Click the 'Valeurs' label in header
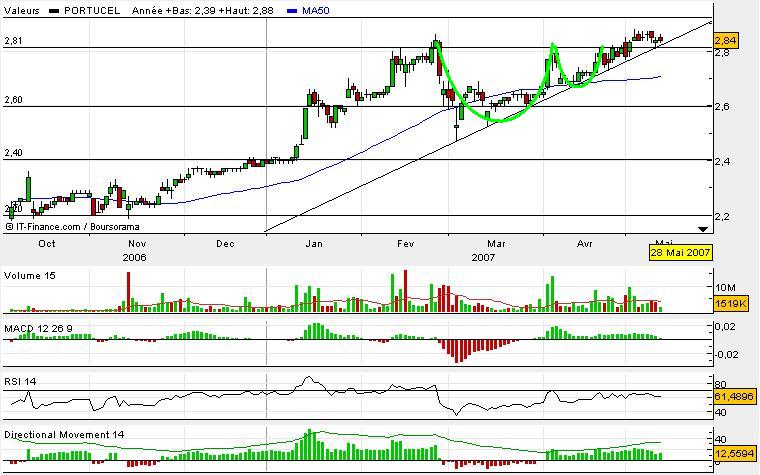760x475 pixels. point(22,10)
